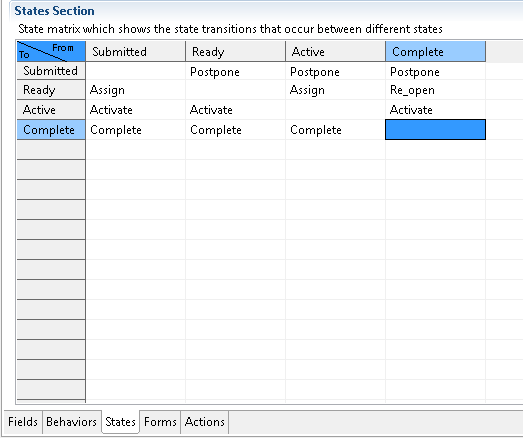
Task: Select Activate cell in Complete column
Action: click(436, 110)
